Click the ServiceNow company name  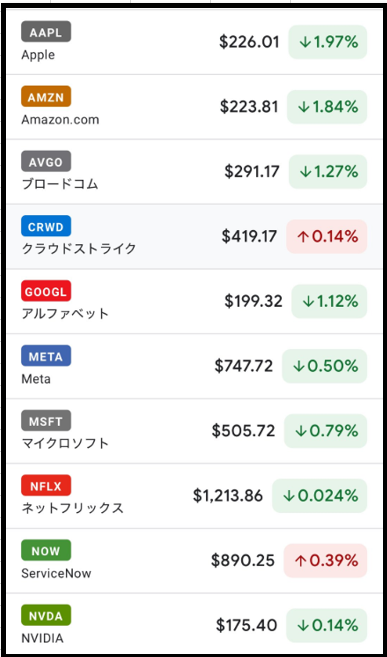(x=56, y=574)
